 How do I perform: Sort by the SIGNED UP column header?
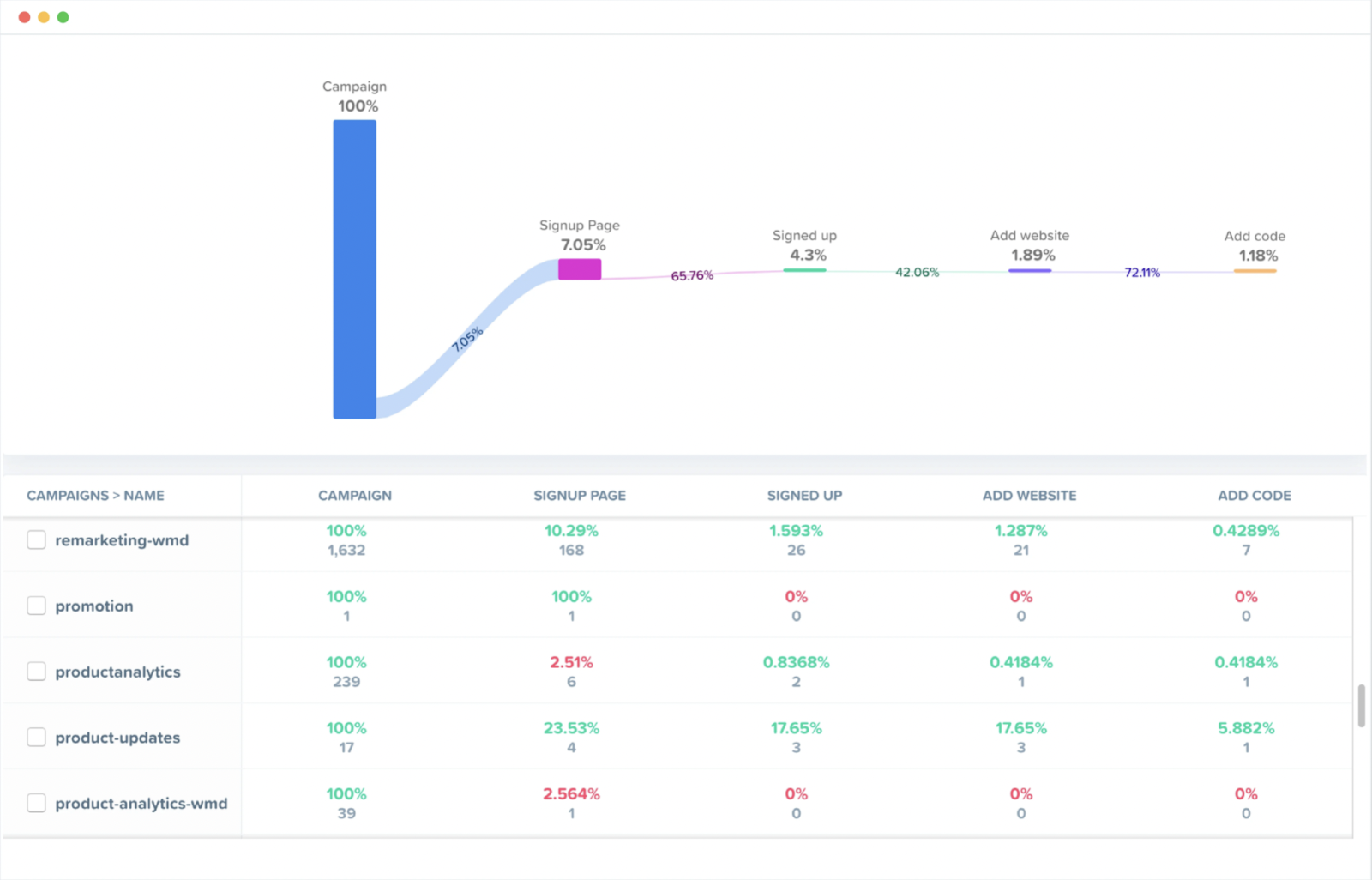pyautogui.click(x=804, y=496)
